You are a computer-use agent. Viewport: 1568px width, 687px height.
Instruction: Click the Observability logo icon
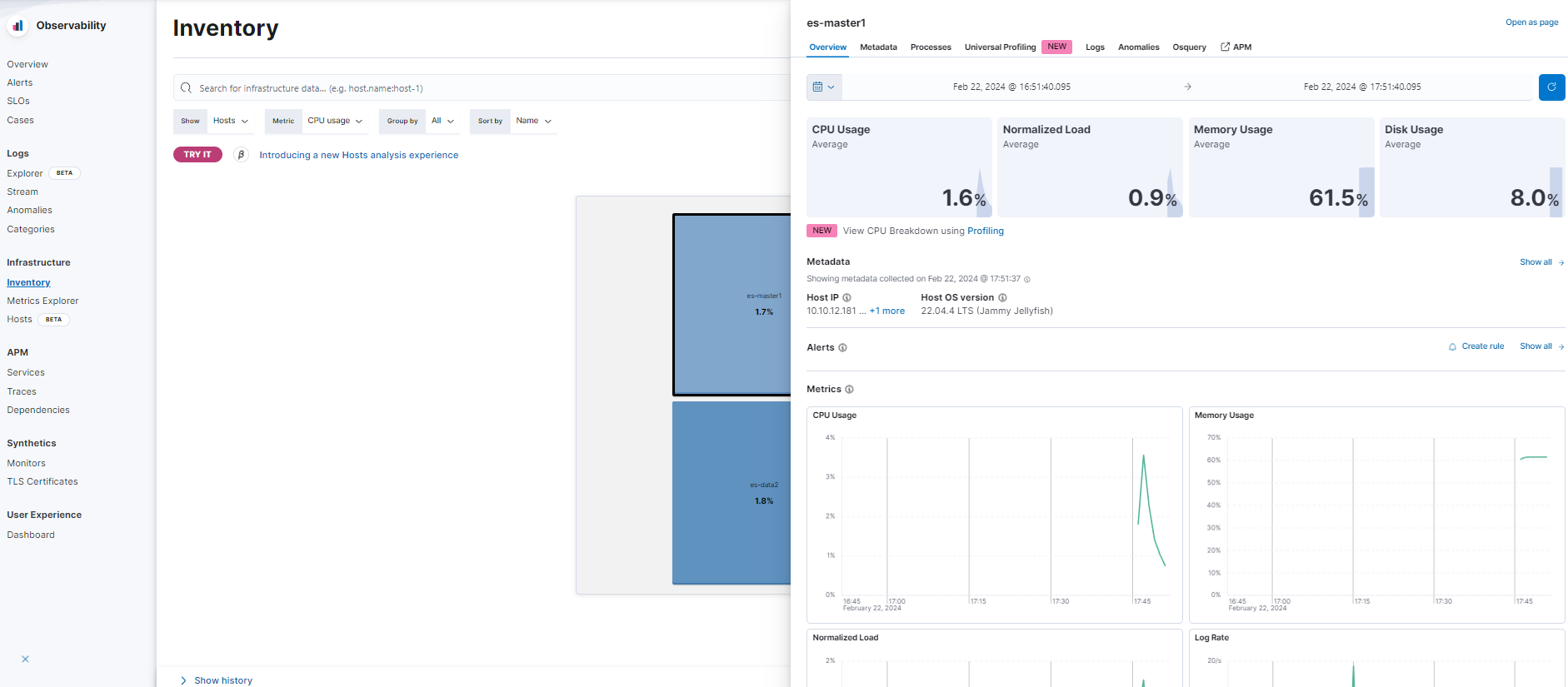[x=17, y=26]
